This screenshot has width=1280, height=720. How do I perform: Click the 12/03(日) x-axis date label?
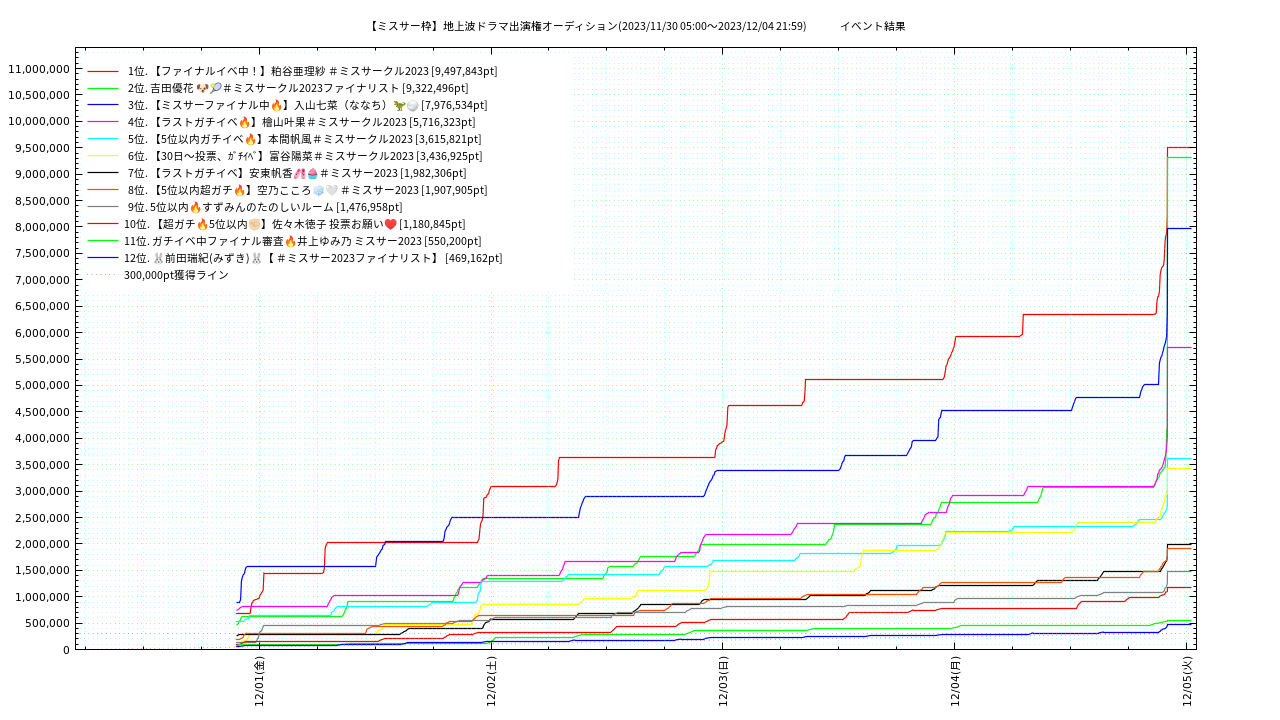coord(724,682)
